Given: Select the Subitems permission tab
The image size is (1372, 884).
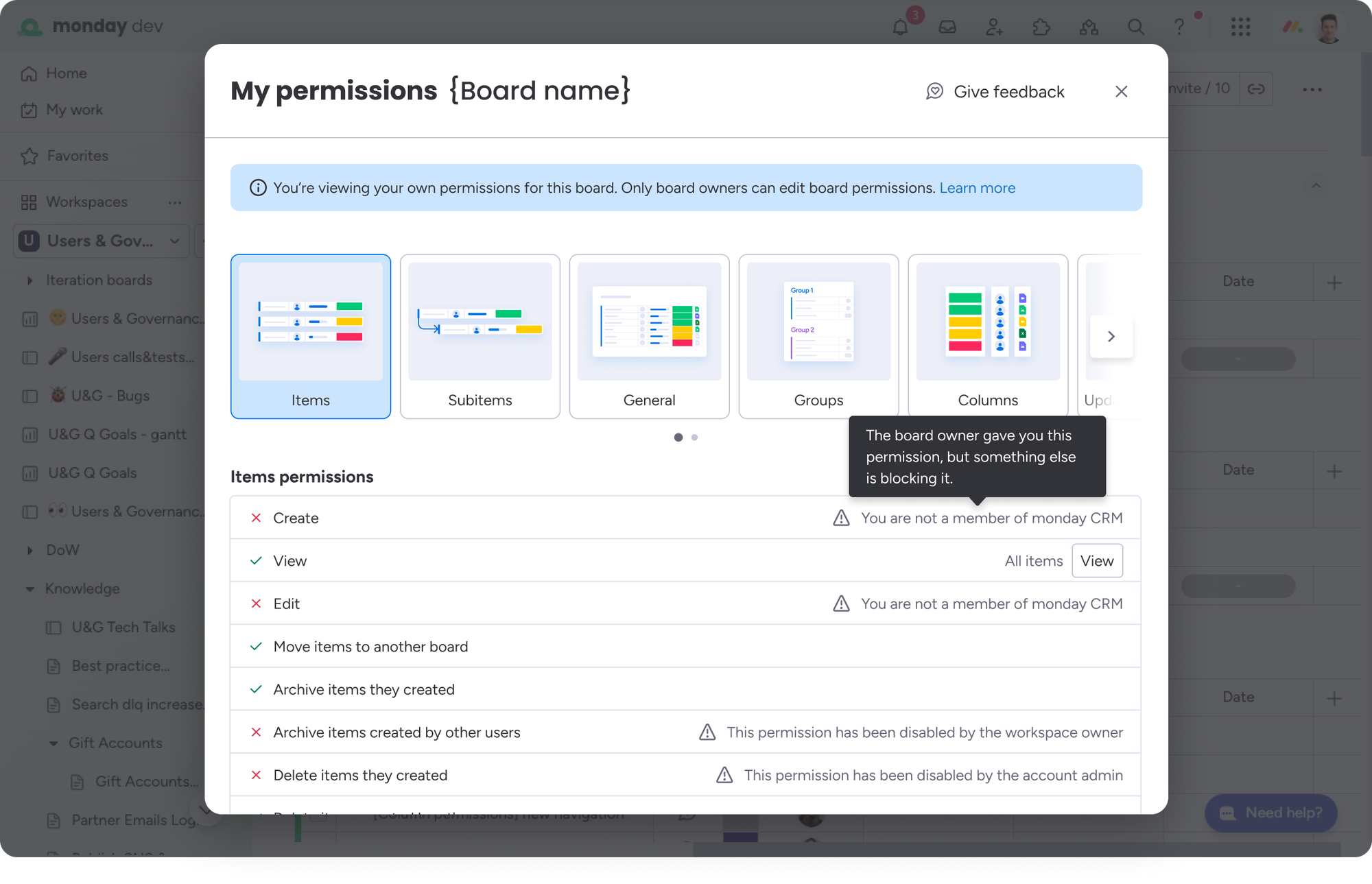Looking at the screenshot, I should pyautogui.click(x=480, y=337).
